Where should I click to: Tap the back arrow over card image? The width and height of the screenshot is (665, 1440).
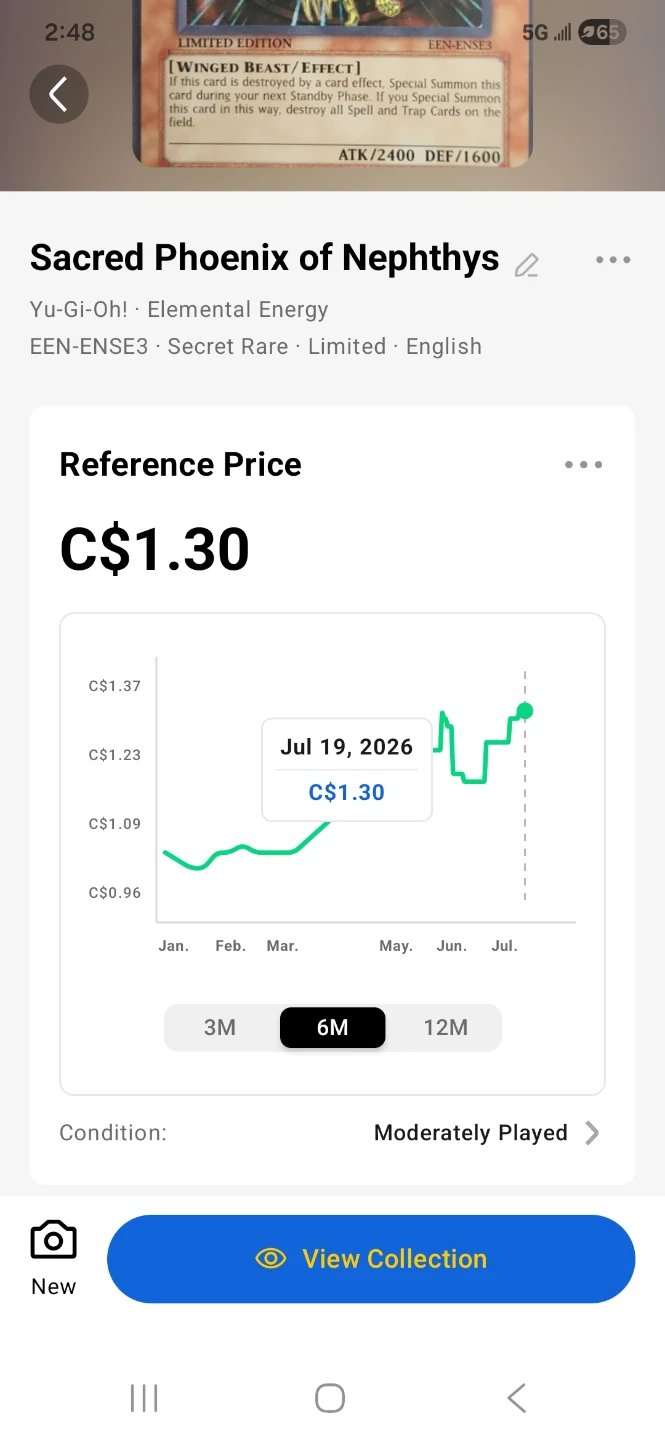click(x=59, y=95)
